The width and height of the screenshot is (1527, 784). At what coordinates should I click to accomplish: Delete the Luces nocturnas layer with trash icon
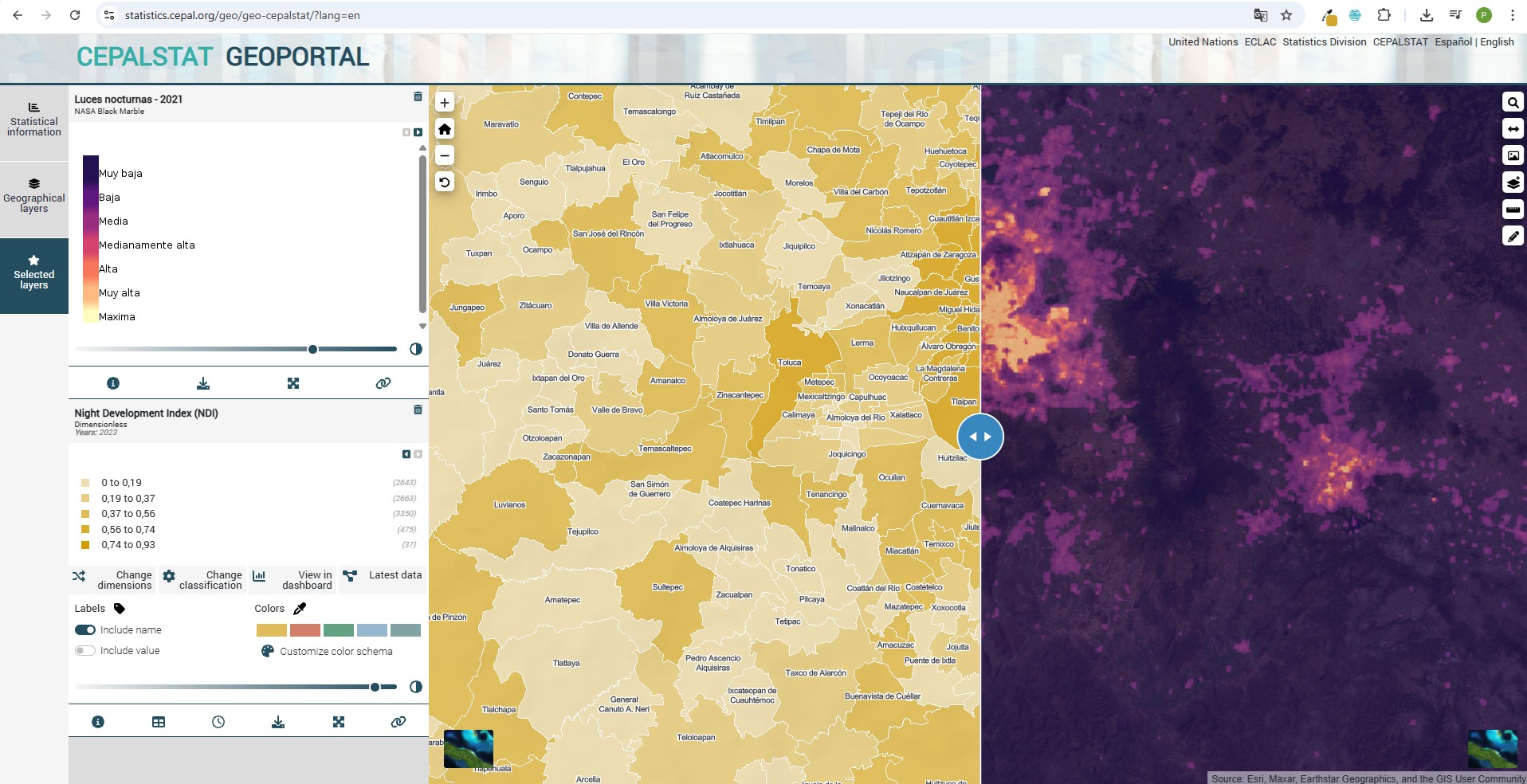click(x=418, y=96)
